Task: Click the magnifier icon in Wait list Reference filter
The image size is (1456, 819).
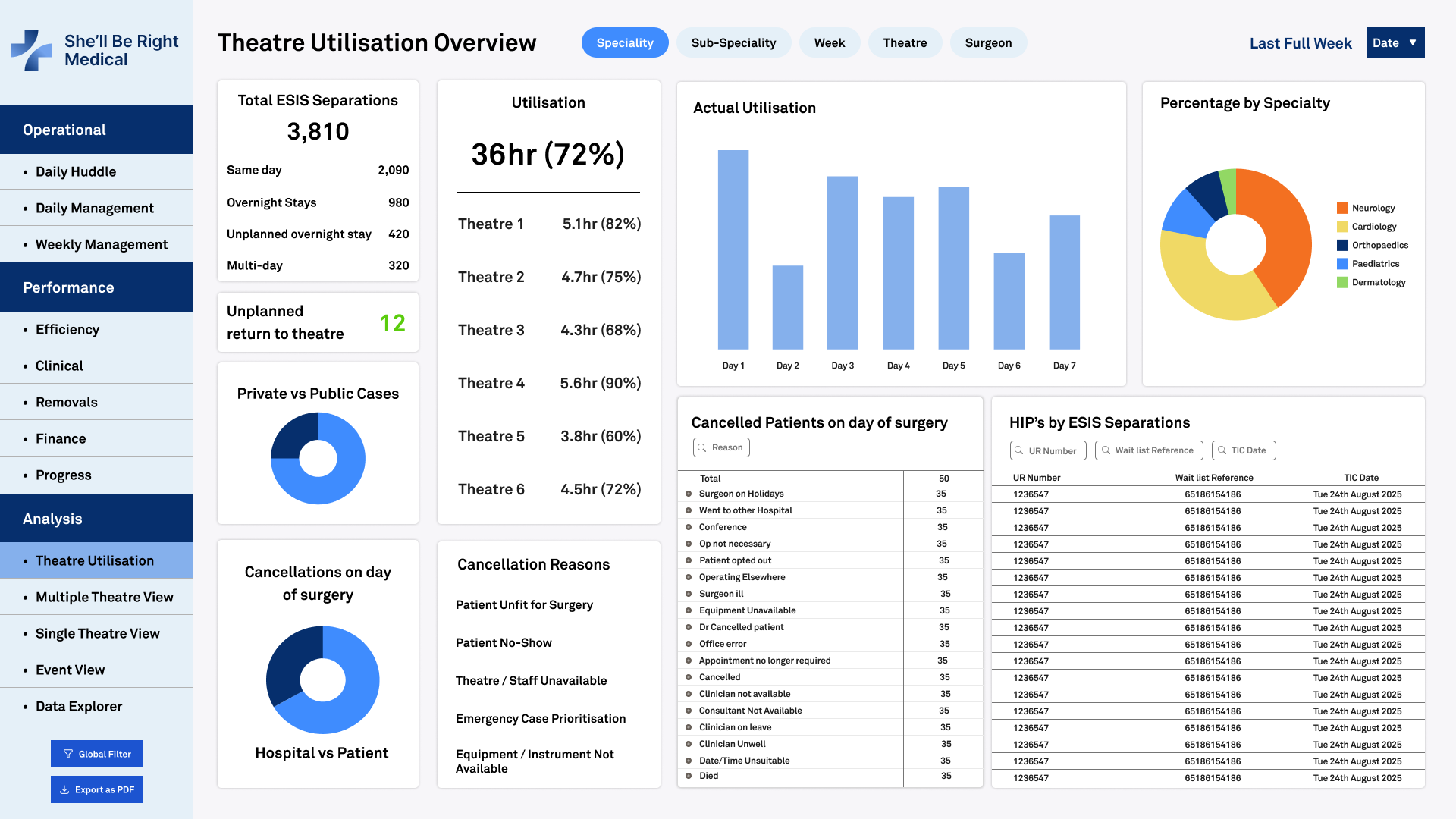Action: [x=1106, y=450]
